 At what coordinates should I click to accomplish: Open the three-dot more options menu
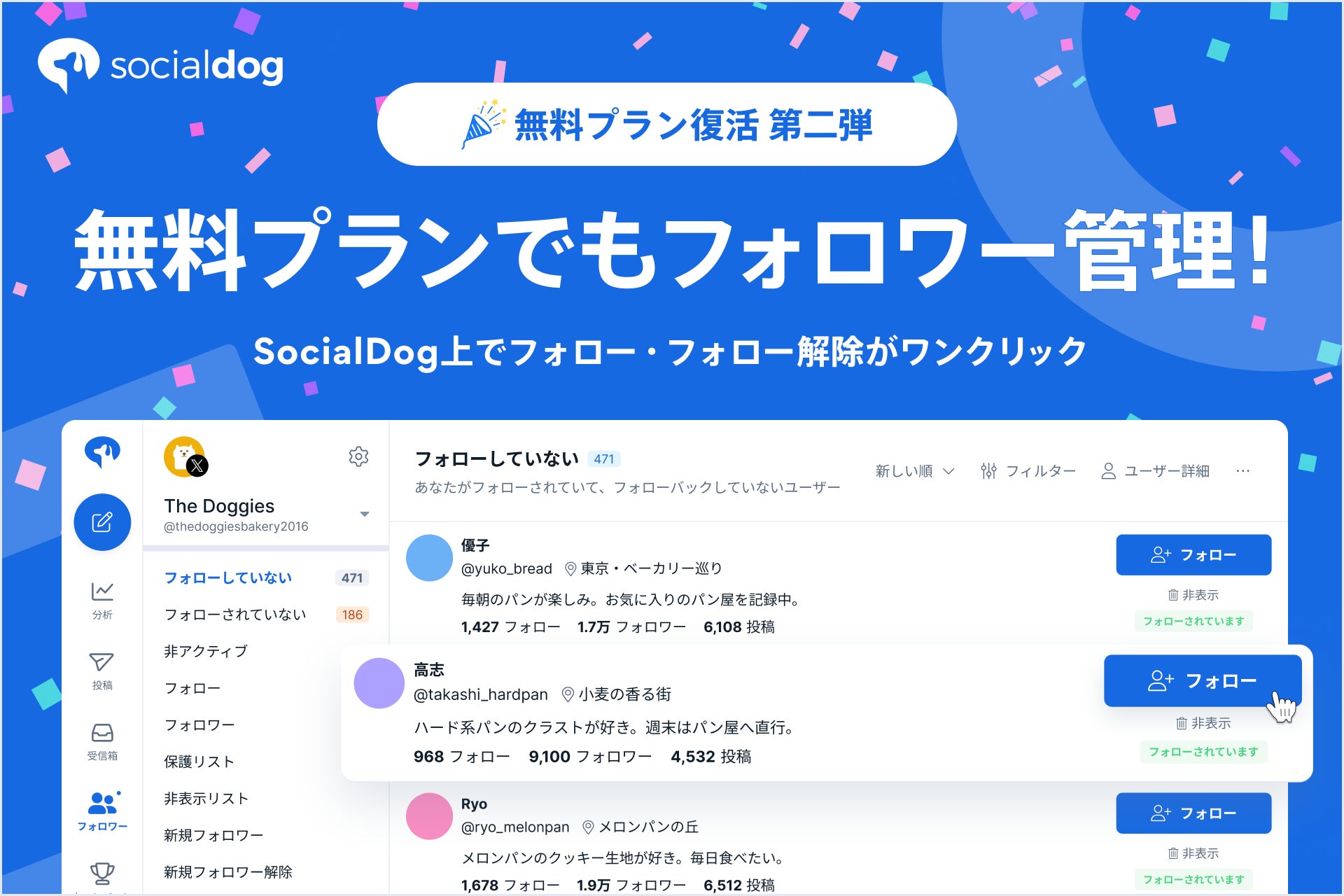(1243, 471)
